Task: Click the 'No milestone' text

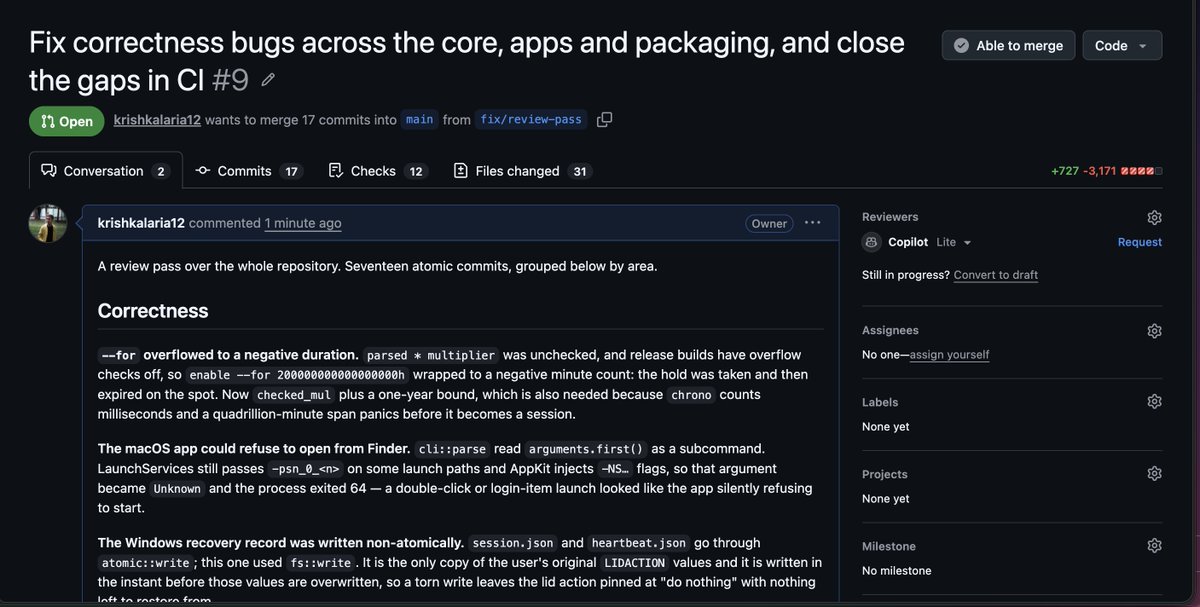Action: (897, 571)
